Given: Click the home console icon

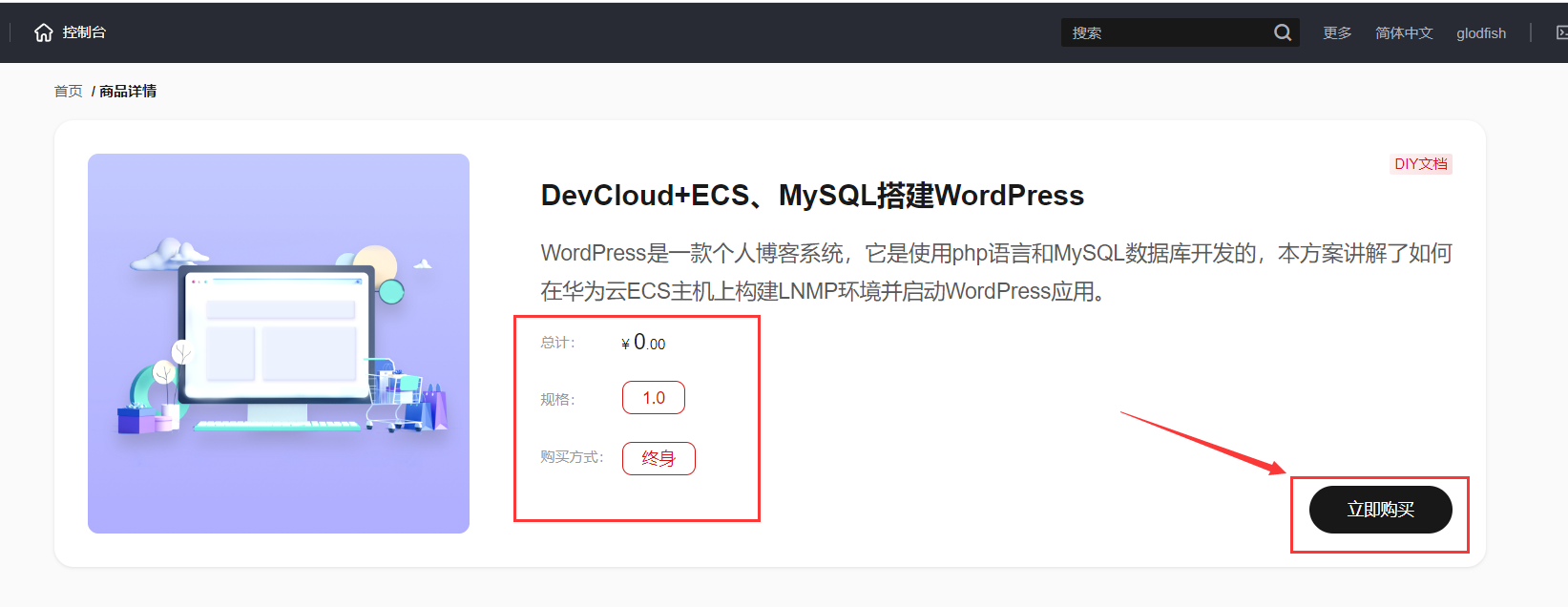Looking at the screenshot, I should [43, 32].
